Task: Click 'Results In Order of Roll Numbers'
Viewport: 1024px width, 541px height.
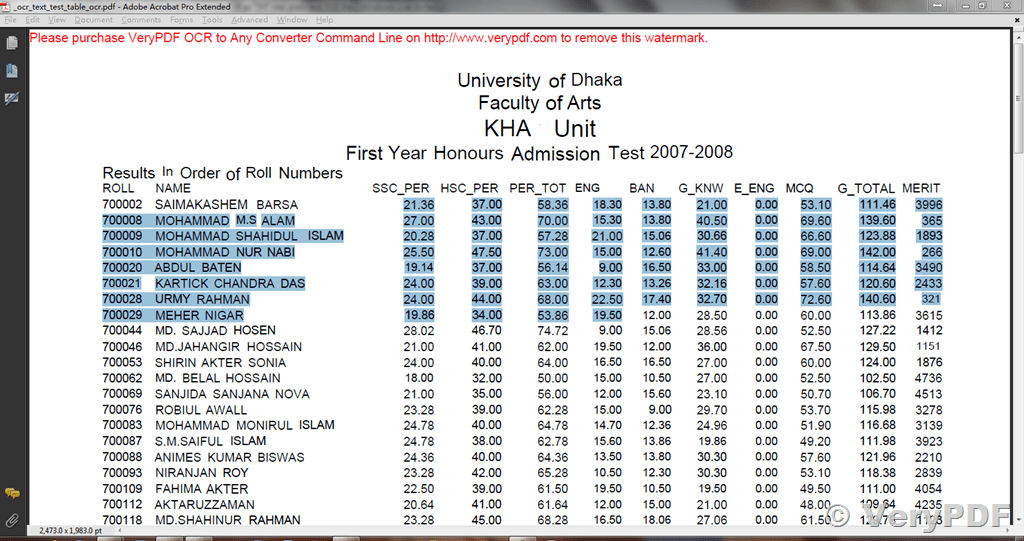Action: (223, 173)
